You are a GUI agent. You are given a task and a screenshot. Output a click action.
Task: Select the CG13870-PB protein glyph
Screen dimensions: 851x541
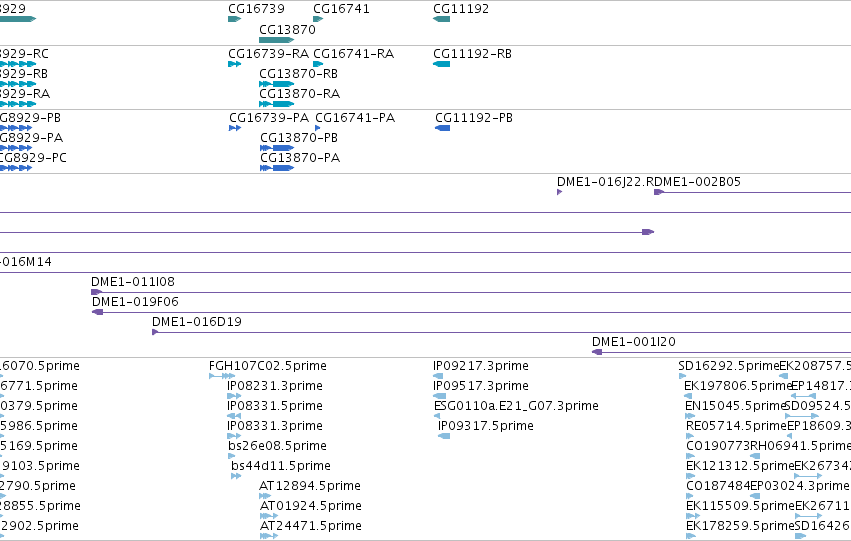tap(277, 148)
